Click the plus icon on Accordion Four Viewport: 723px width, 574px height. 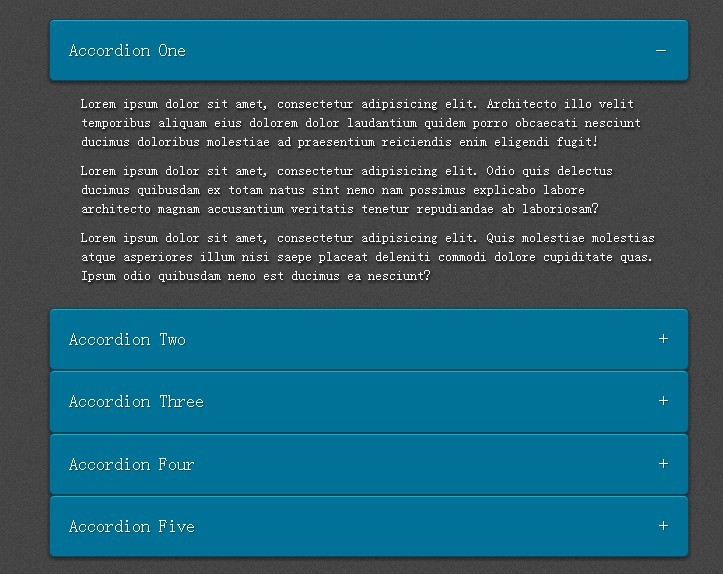663,463
